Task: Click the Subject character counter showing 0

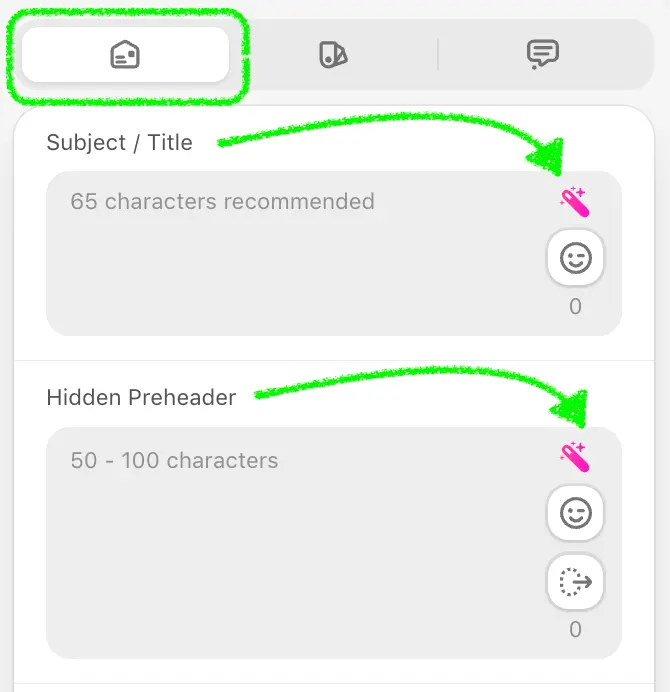Action: click(575, 306)
